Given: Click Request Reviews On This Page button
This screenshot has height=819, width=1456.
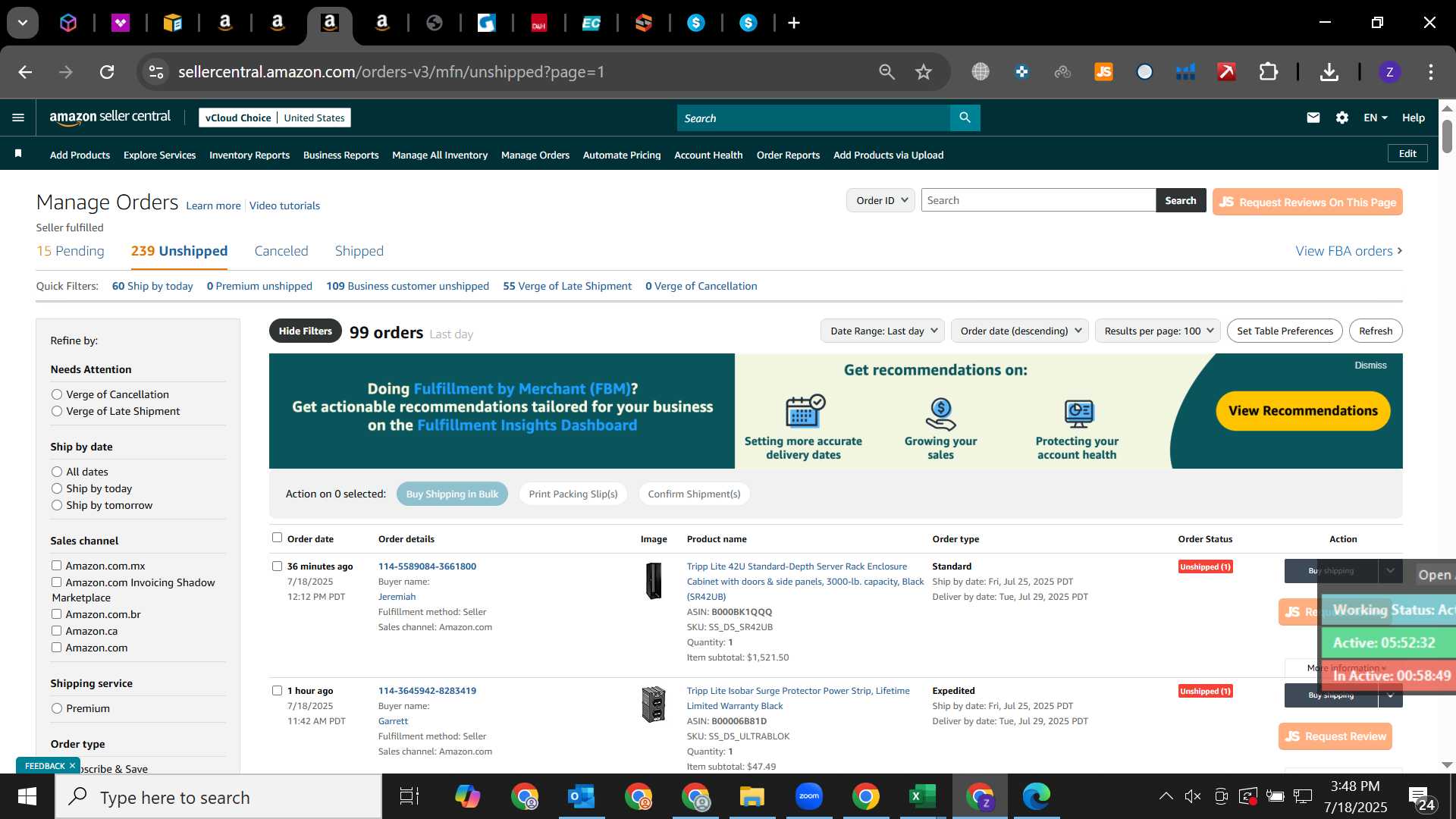Looking at the screenshot, I should (x=1307, y=202).
